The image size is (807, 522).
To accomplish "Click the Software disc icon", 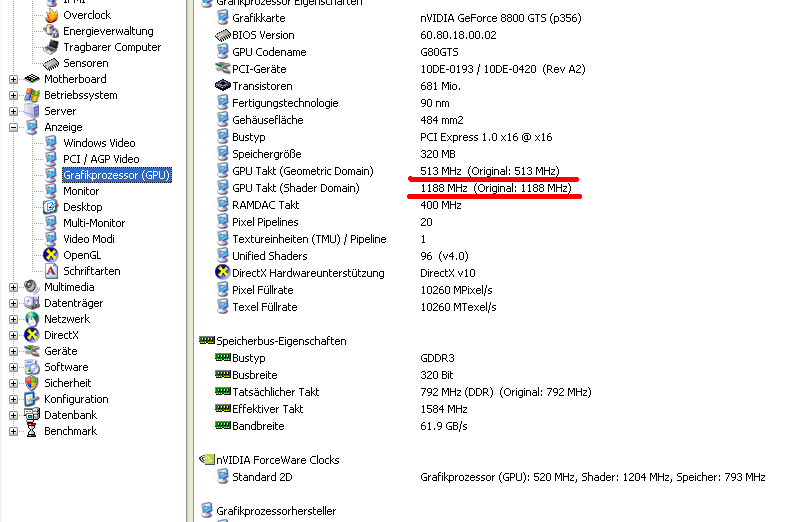I will click(32, 367).
